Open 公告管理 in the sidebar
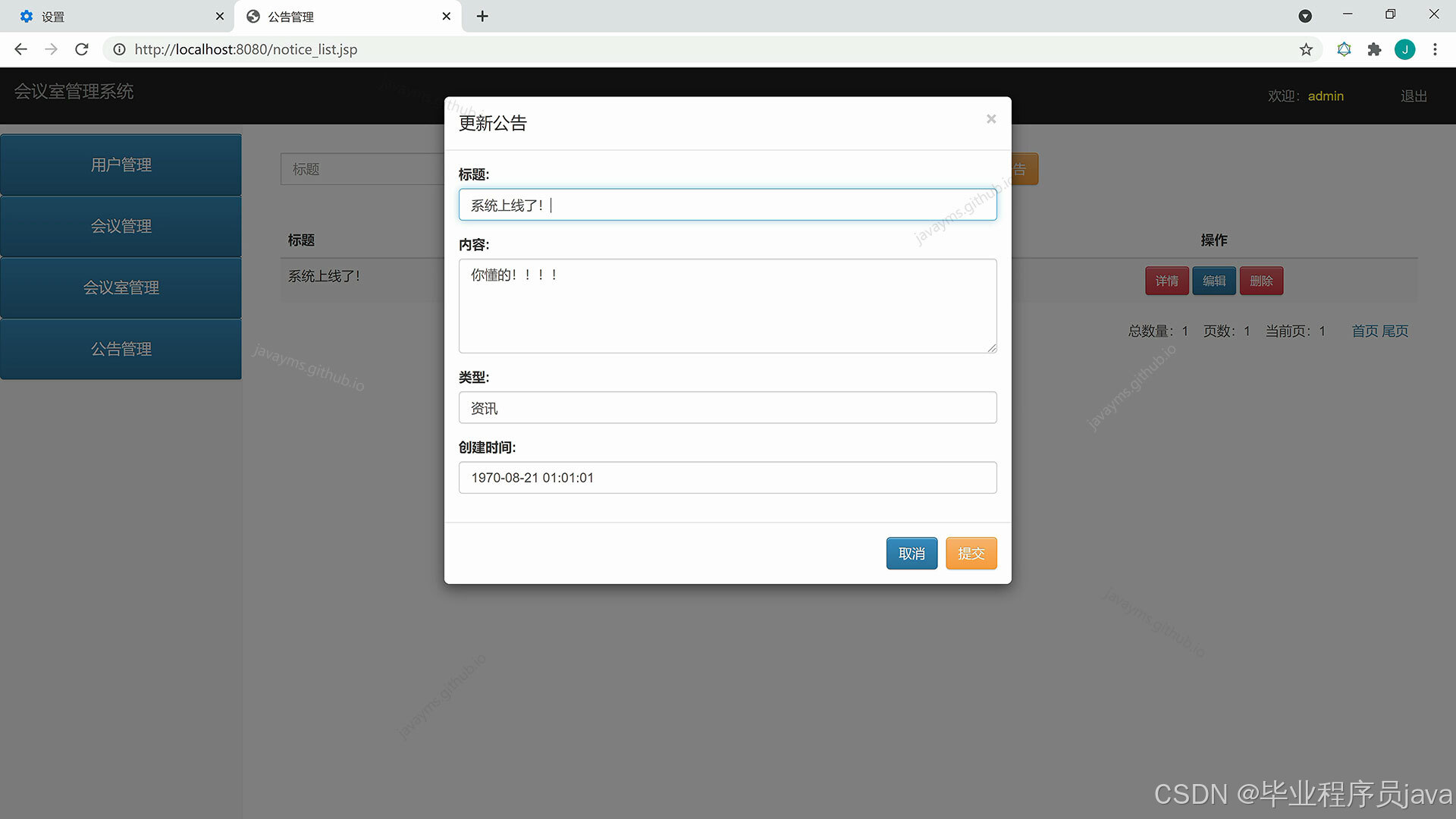The height and width of the screenshot is (819, 1456). pos(121,349)
